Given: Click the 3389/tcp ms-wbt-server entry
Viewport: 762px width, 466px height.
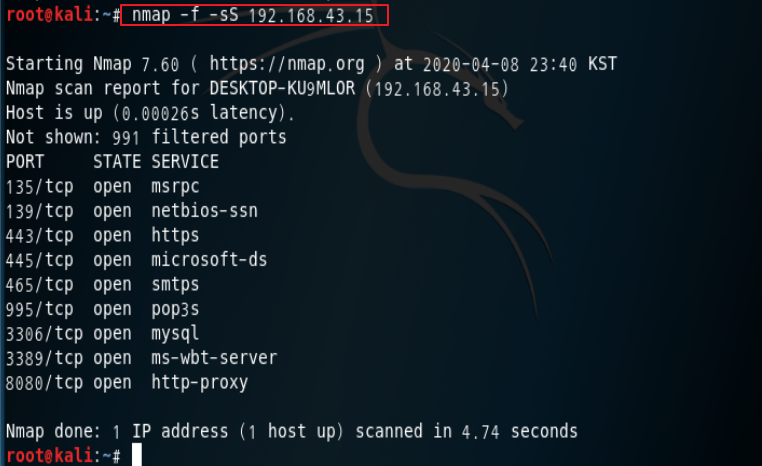Looking at the screenshot, I should pos(141,358).
